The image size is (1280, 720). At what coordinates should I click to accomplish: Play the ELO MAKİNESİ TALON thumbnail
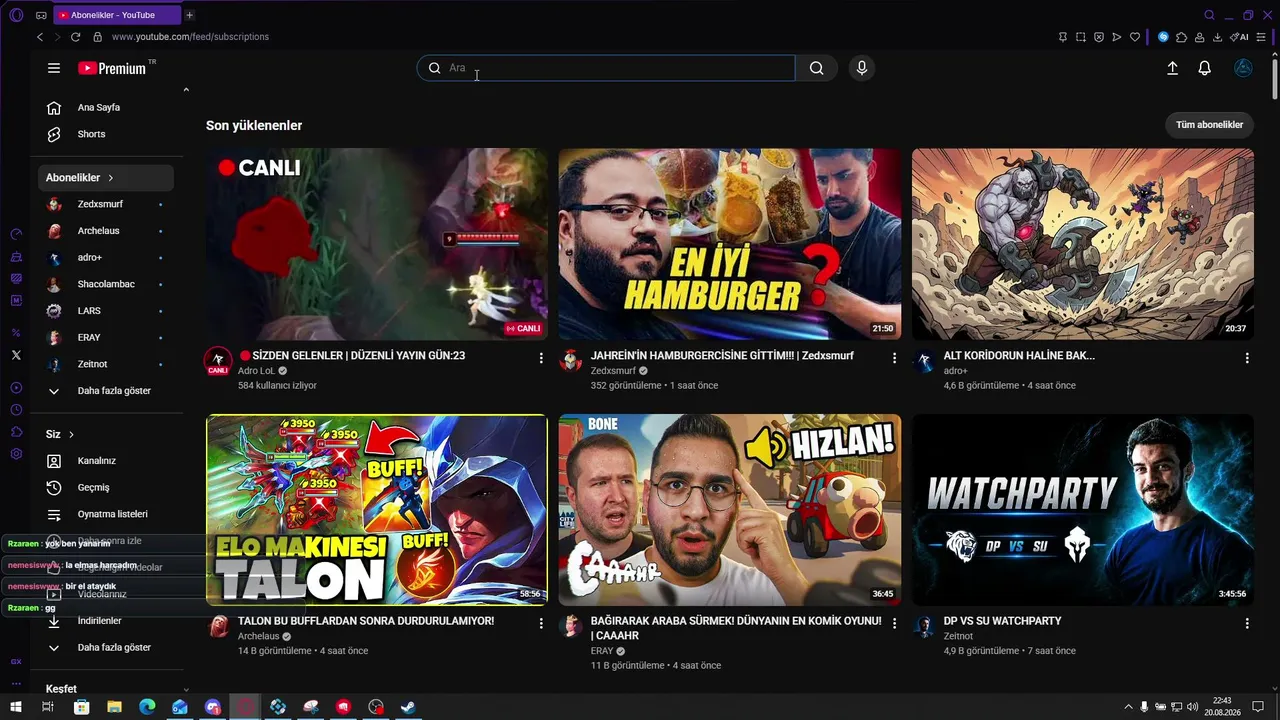(377, 510)
